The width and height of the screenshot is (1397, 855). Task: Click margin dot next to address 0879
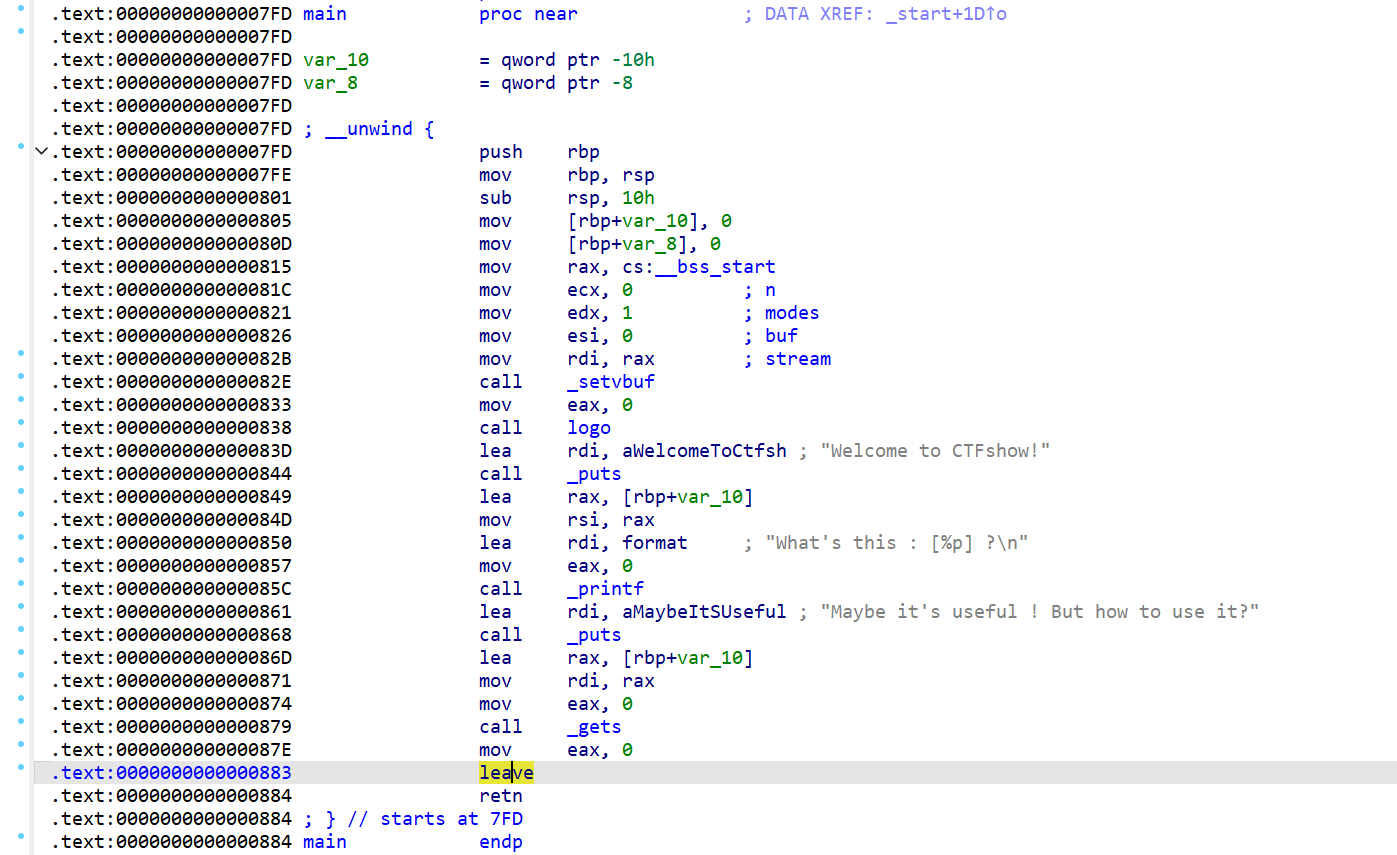pyautogui.click(x=21, y=721)
